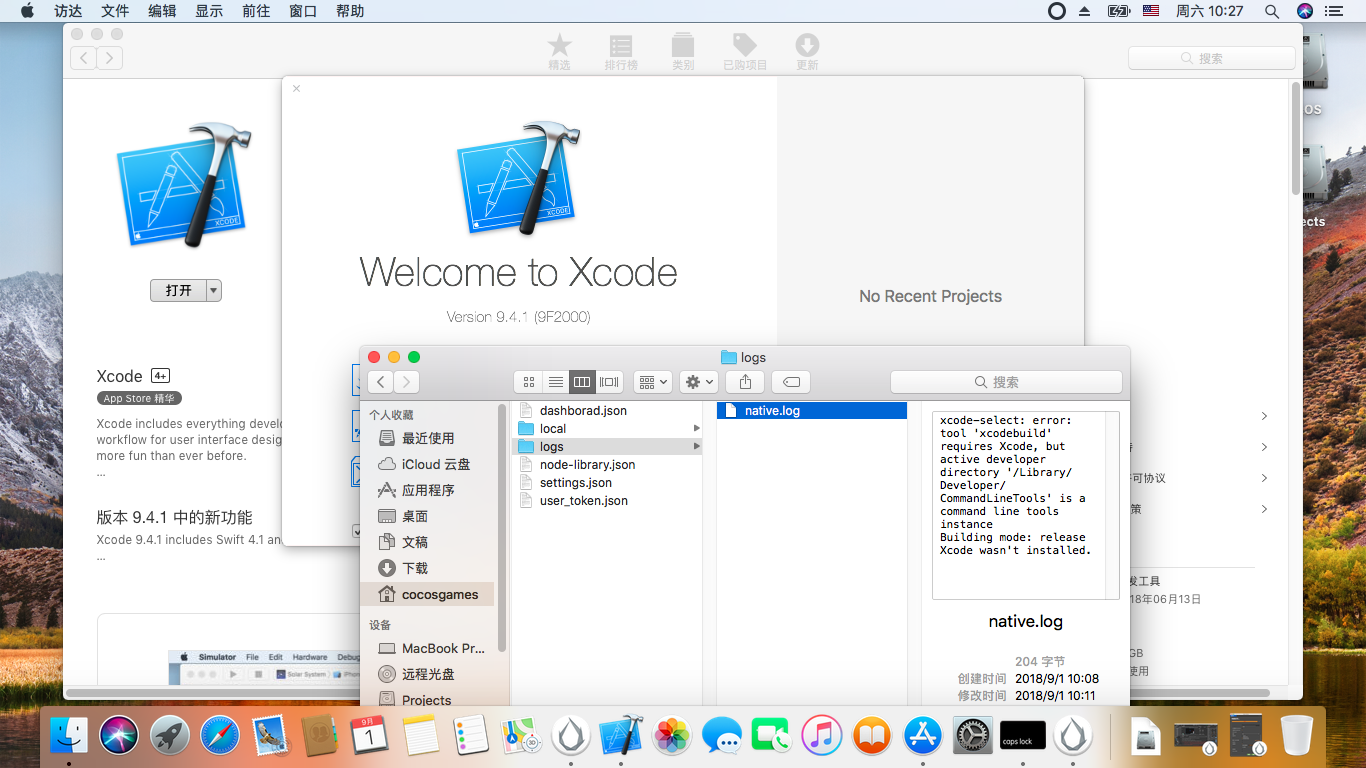Open Maps from the Dock
The width and height of the screenshot is (1366, 768).
pyautogui.click(x=521, y=737)
